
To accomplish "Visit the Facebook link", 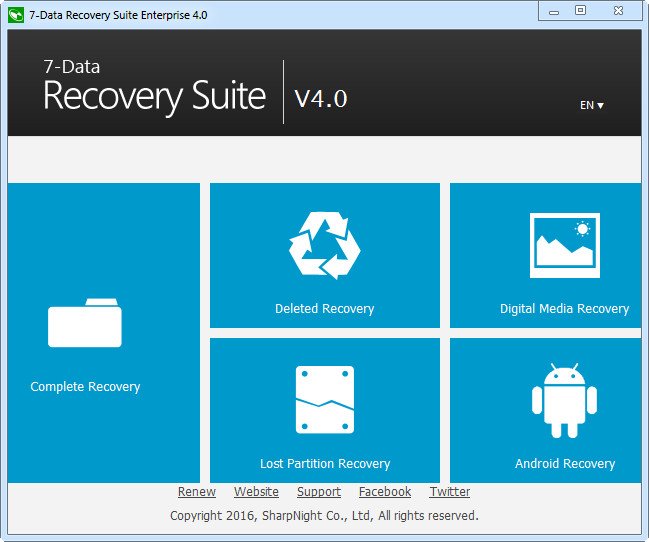I will pos(385,491).
